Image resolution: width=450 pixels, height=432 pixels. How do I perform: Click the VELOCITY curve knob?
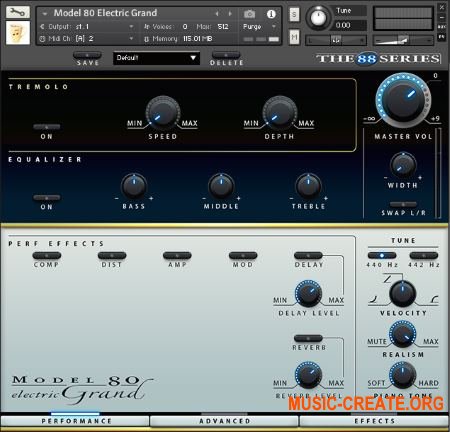pyautogui.click(x=403, y=294)
